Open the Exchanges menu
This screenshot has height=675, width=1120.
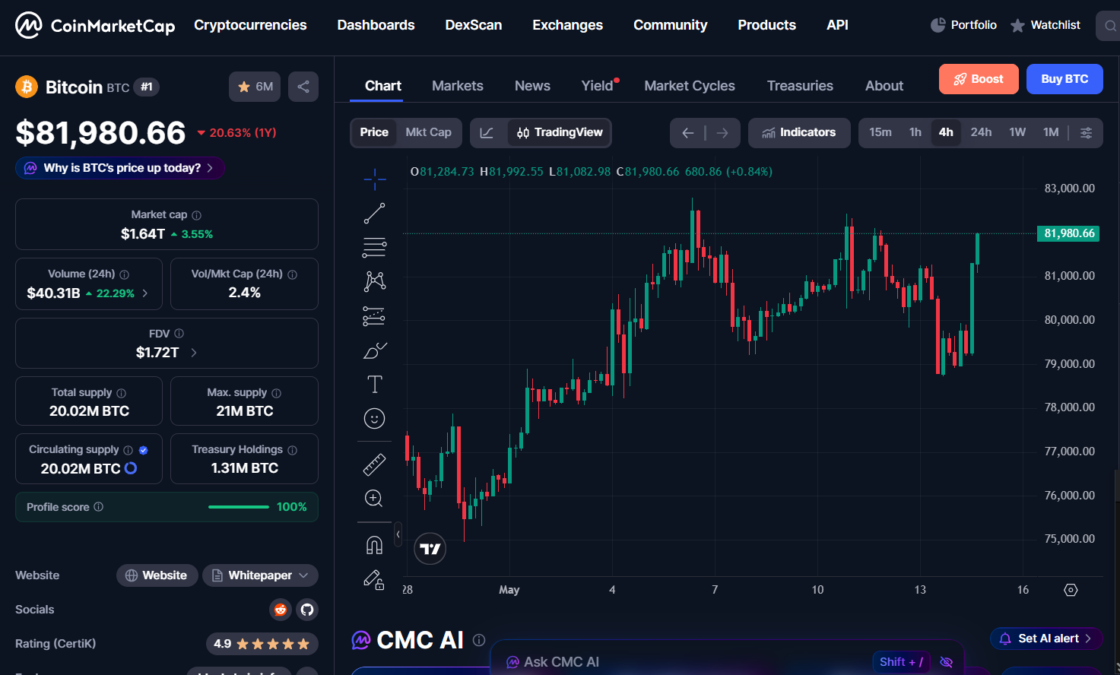pyautogui.click(x=567, y=25)
